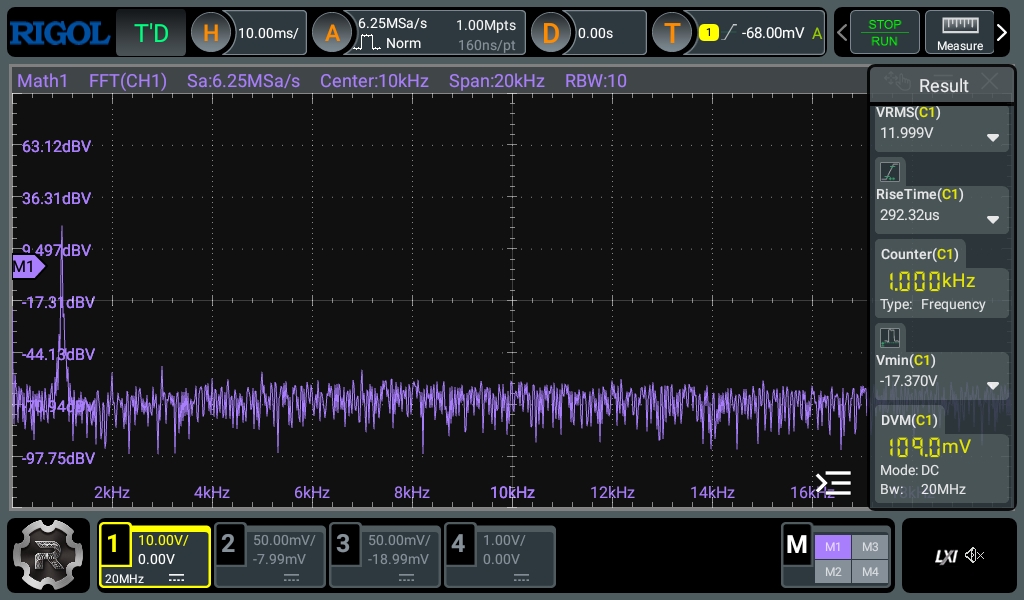Expand the RiseTime(C1) measurement dropdown
Image resolution: width=1024 pixels, height=600 pixels.
[993, 220]
